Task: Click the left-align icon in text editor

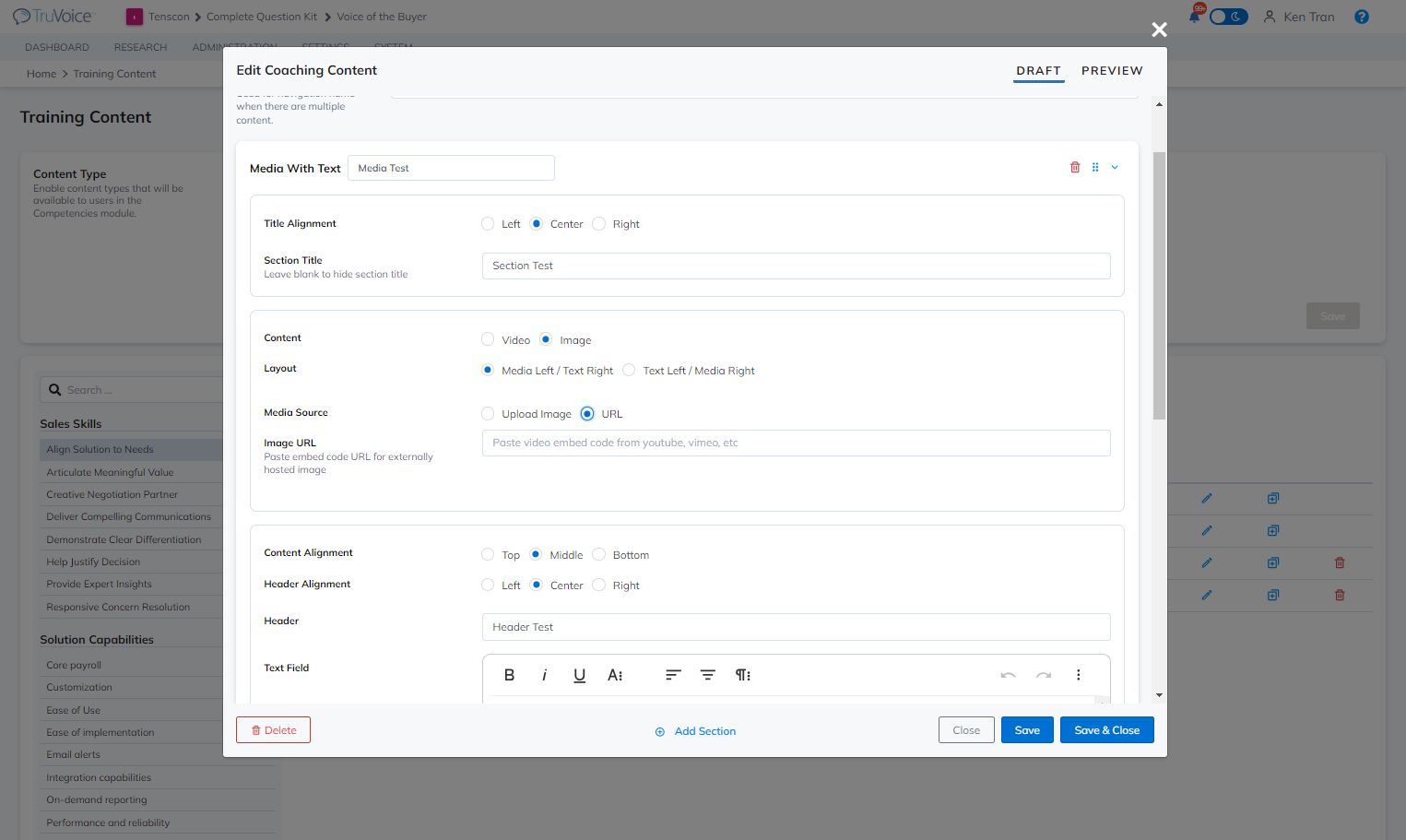Action: 673,675
